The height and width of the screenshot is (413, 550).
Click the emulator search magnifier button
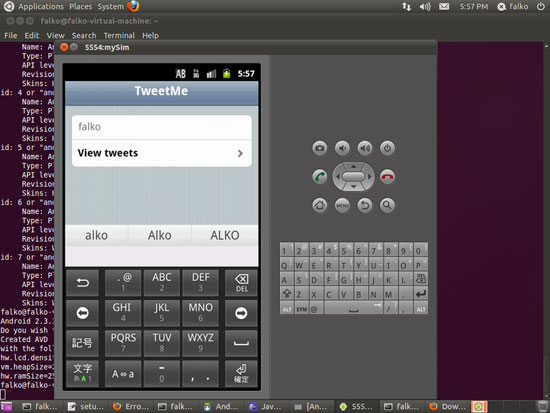point(387,205)
